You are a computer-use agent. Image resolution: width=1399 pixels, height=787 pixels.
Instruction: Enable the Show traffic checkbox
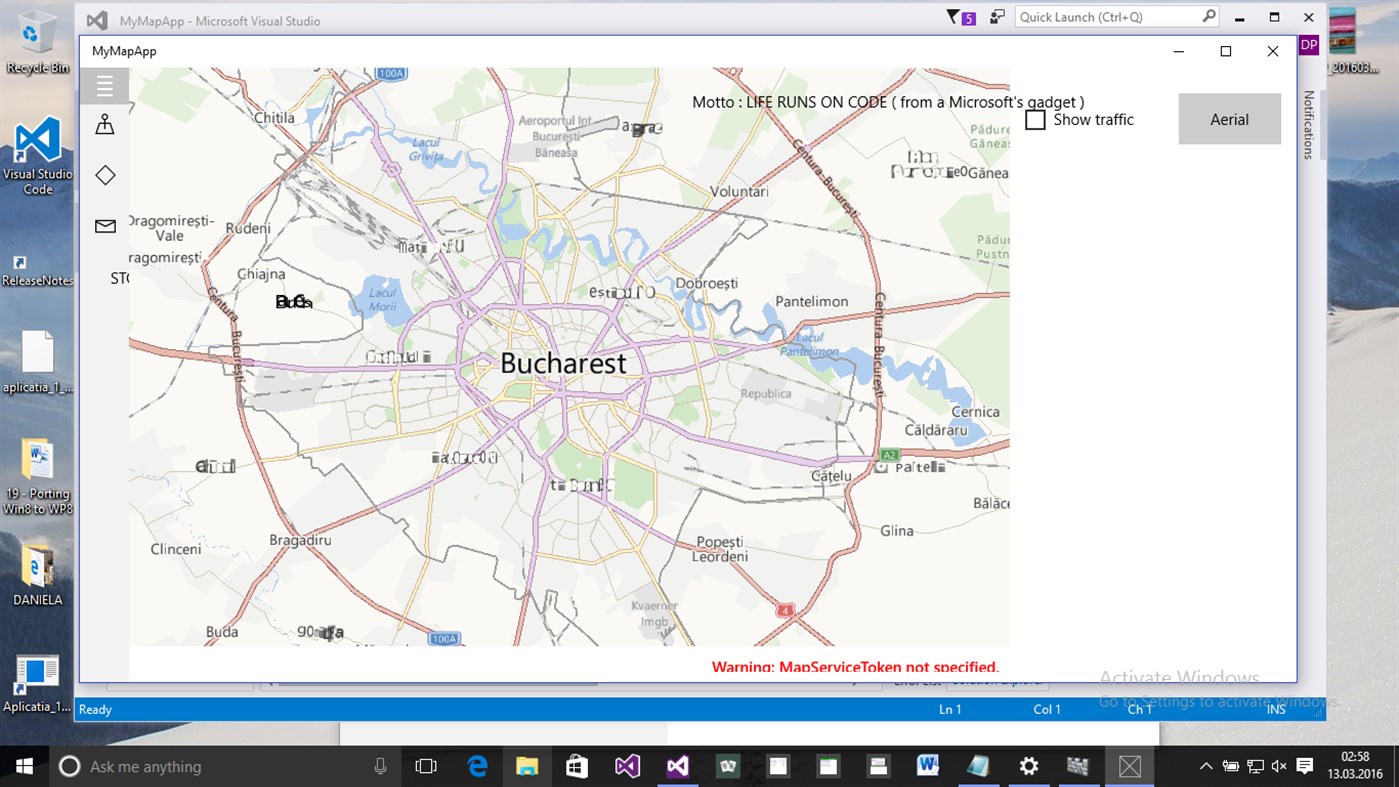1035,119
